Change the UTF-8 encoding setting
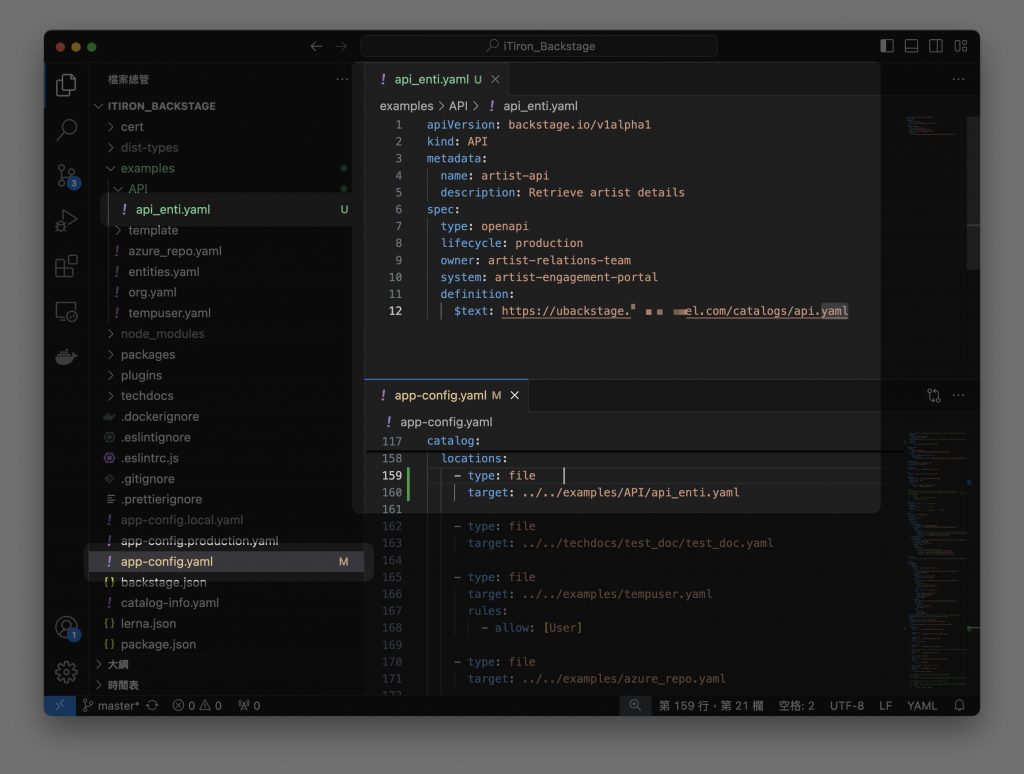This screenshot has height=774, width=1024. [x=846, y=705]
